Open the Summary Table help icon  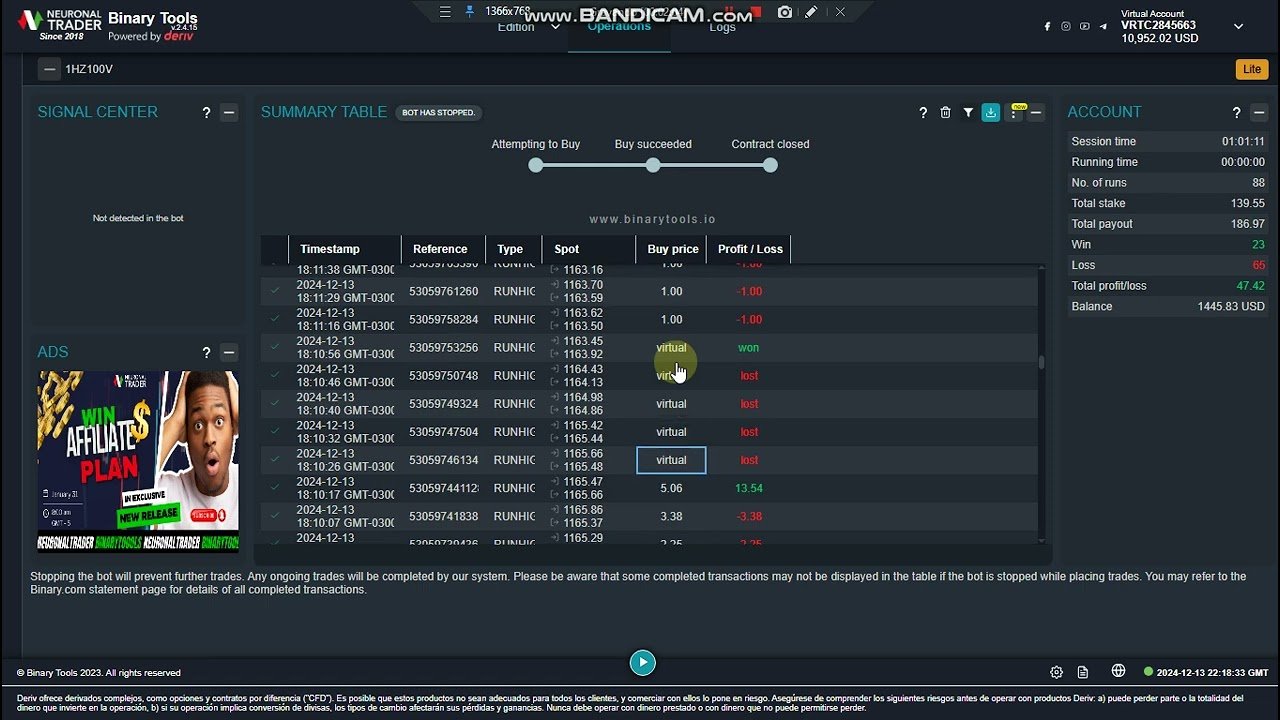[923, 113]
